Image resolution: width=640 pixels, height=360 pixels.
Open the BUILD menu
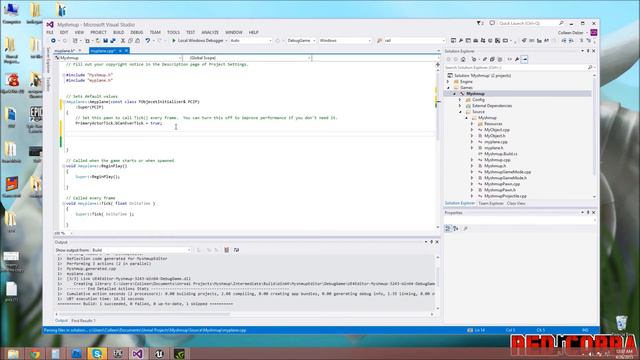click(118, 32)
